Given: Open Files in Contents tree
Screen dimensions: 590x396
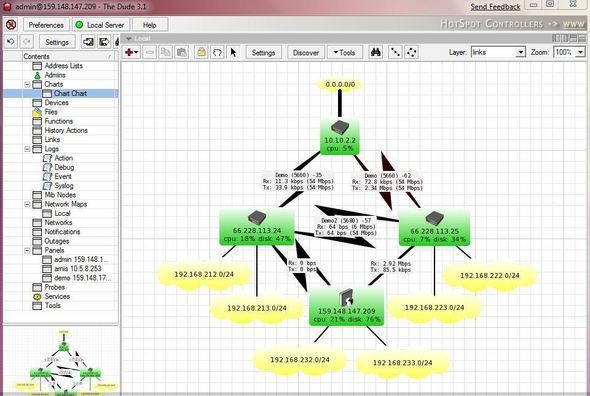Looking at the screenshot, I should 51,112.
